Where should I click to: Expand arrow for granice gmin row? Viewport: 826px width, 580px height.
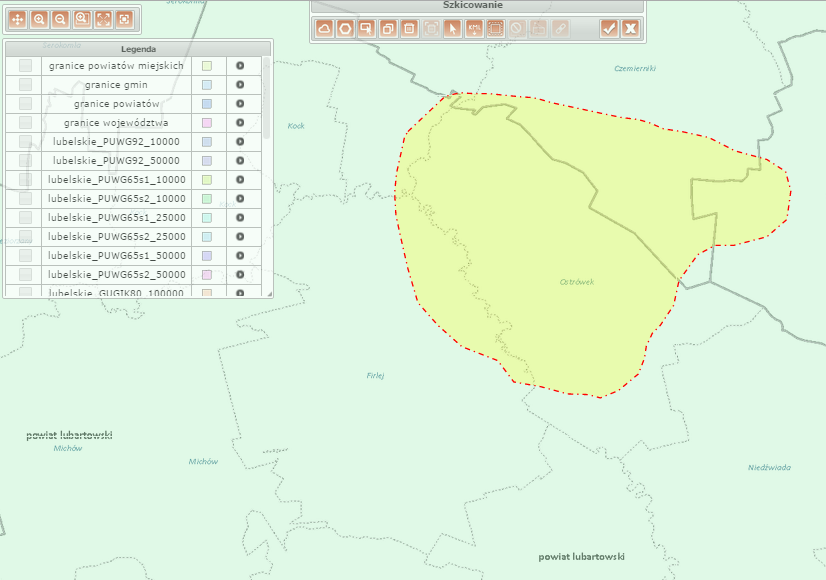pyautogui.click(x=240, y=85)
